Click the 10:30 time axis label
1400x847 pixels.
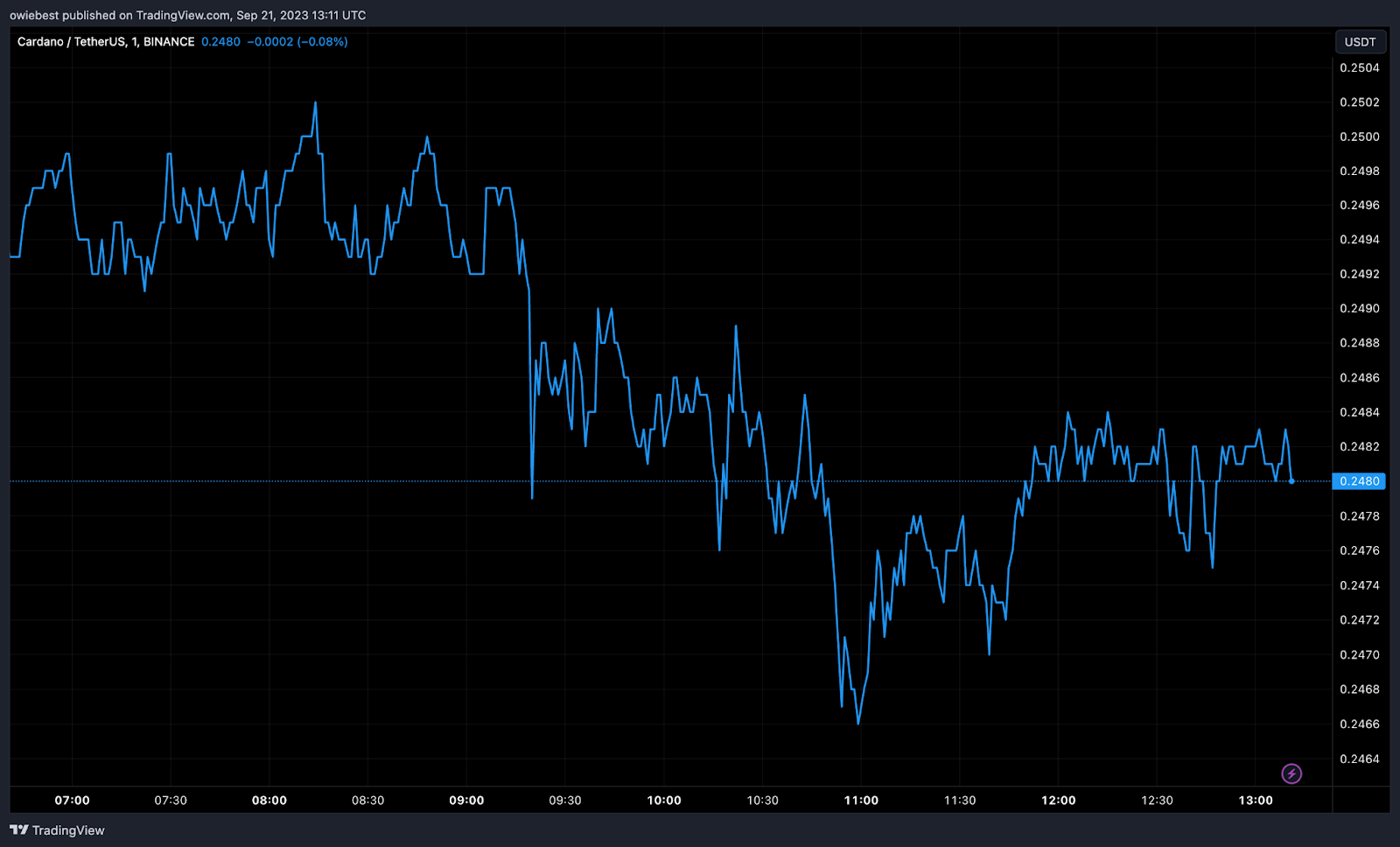point(762,801)
